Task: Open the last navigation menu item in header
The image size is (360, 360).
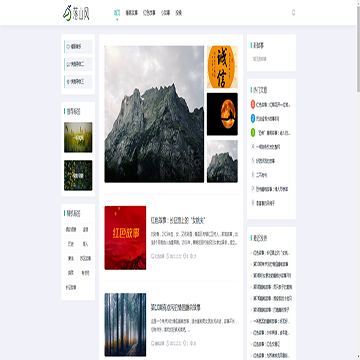Action: click(179, 13)
